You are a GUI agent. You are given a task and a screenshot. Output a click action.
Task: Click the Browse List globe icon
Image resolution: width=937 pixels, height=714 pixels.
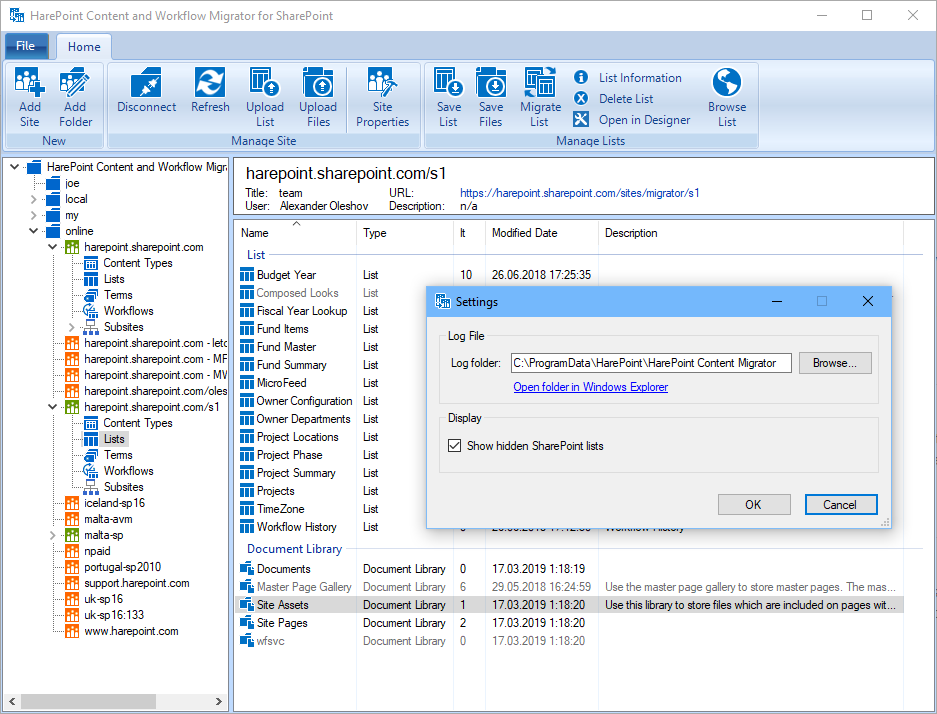[727, 82]
